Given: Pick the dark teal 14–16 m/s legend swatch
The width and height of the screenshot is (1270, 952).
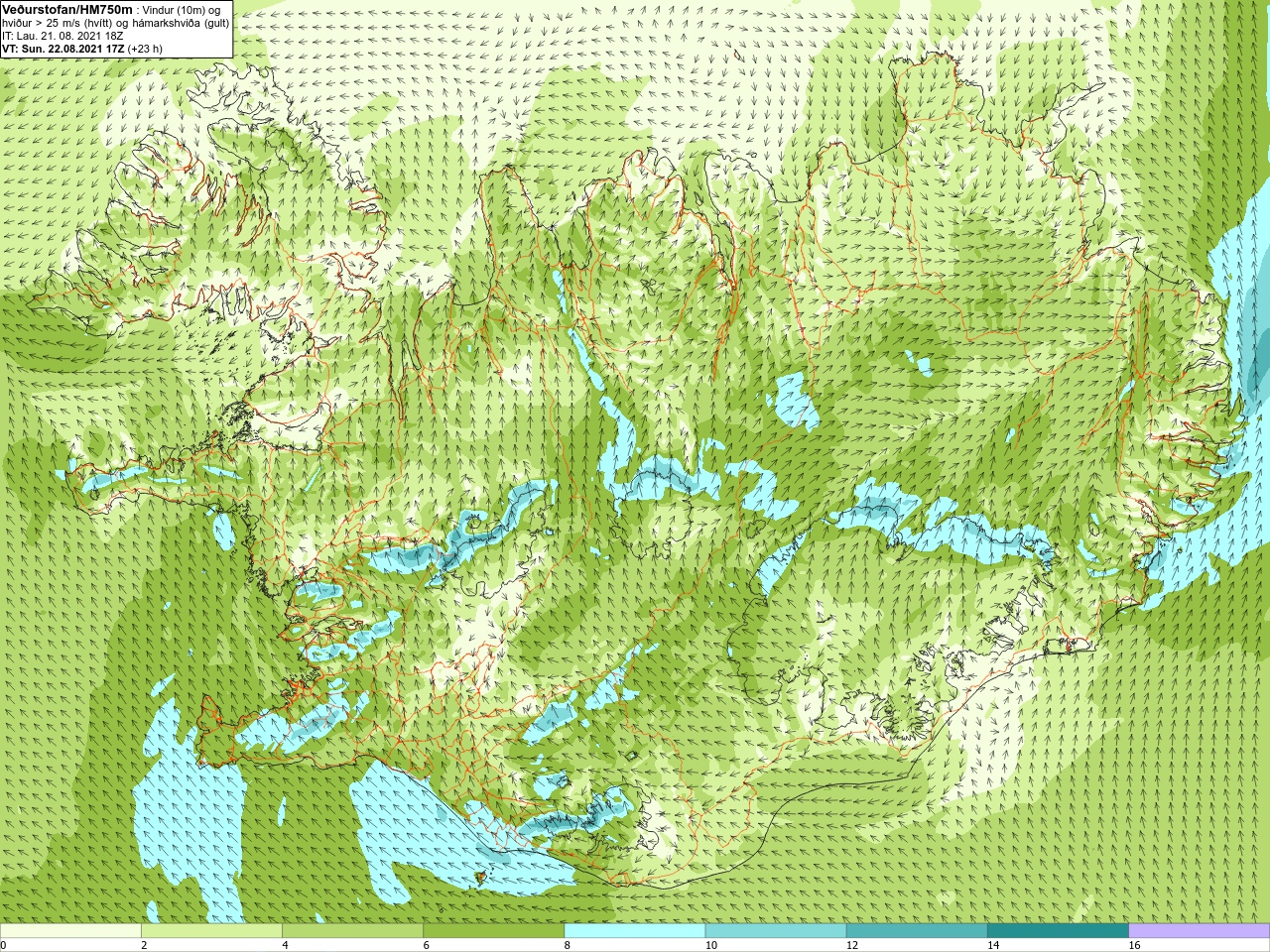Looking at the screenshot, I should click(1059, 931).
